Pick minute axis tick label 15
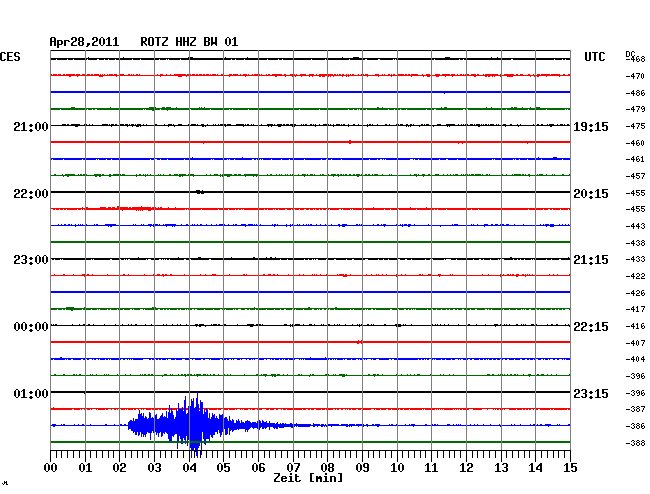 pyautogui.click(x=570, y=468)
